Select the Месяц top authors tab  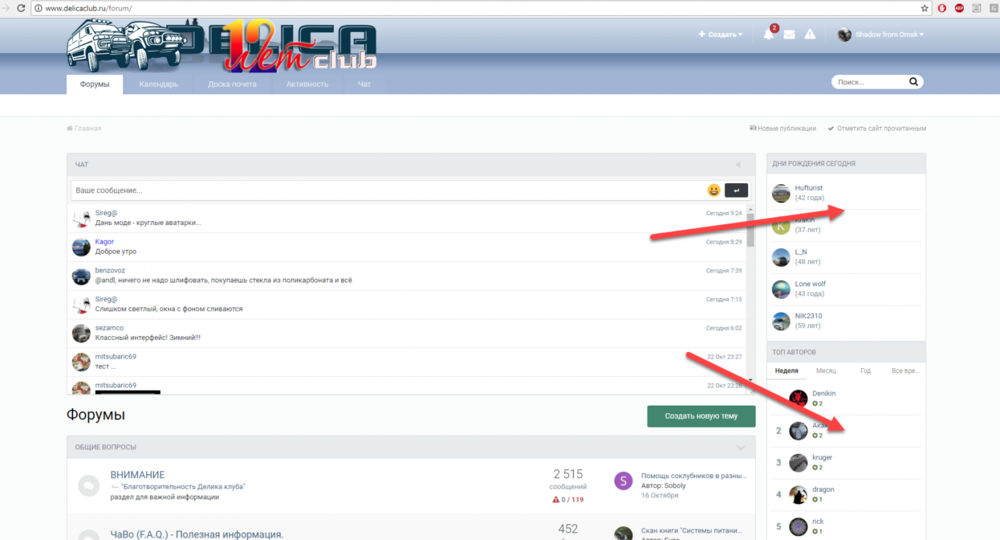(x=826, y=370)
